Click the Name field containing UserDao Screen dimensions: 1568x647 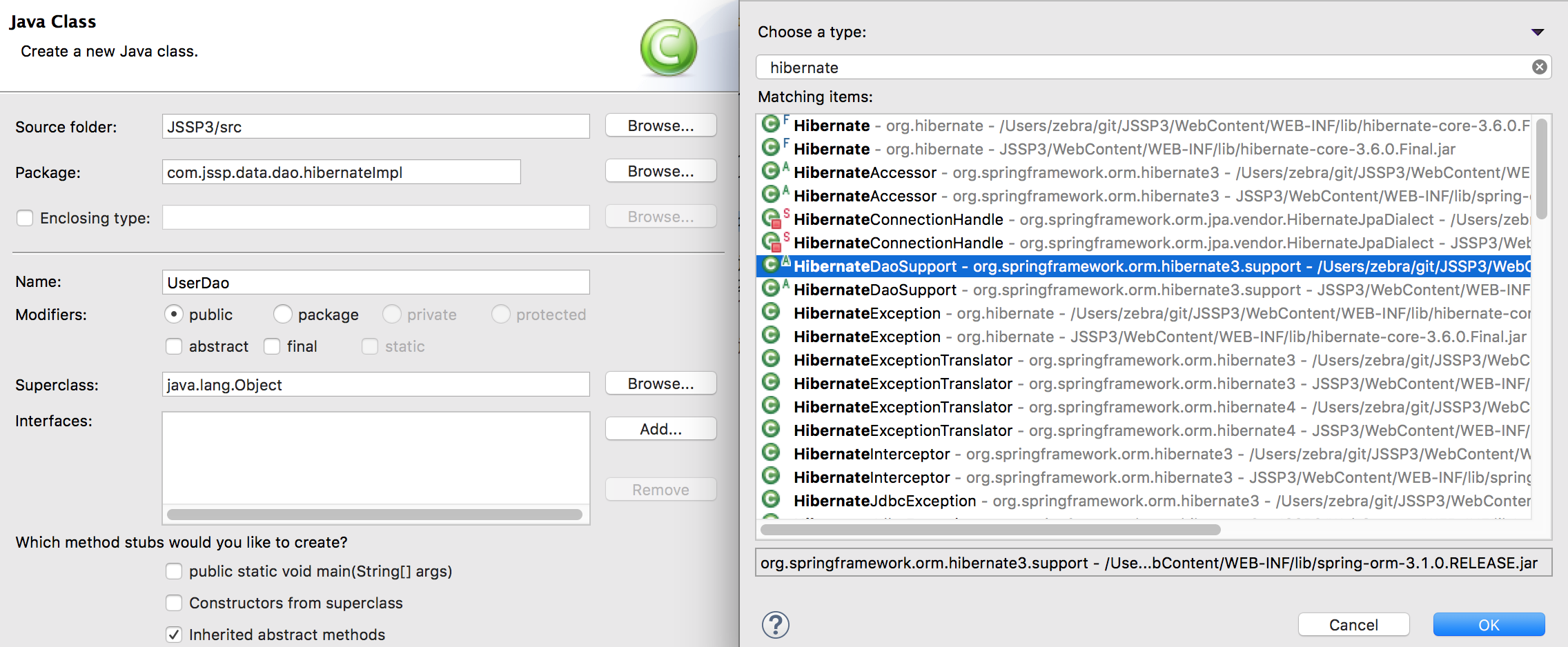point(375,282)
